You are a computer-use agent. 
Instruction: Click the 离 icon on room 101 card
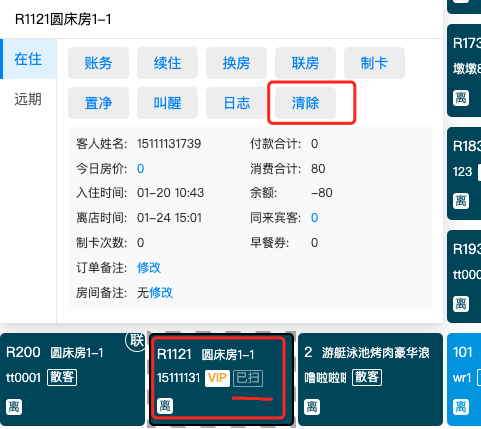[x=461, y=407]
